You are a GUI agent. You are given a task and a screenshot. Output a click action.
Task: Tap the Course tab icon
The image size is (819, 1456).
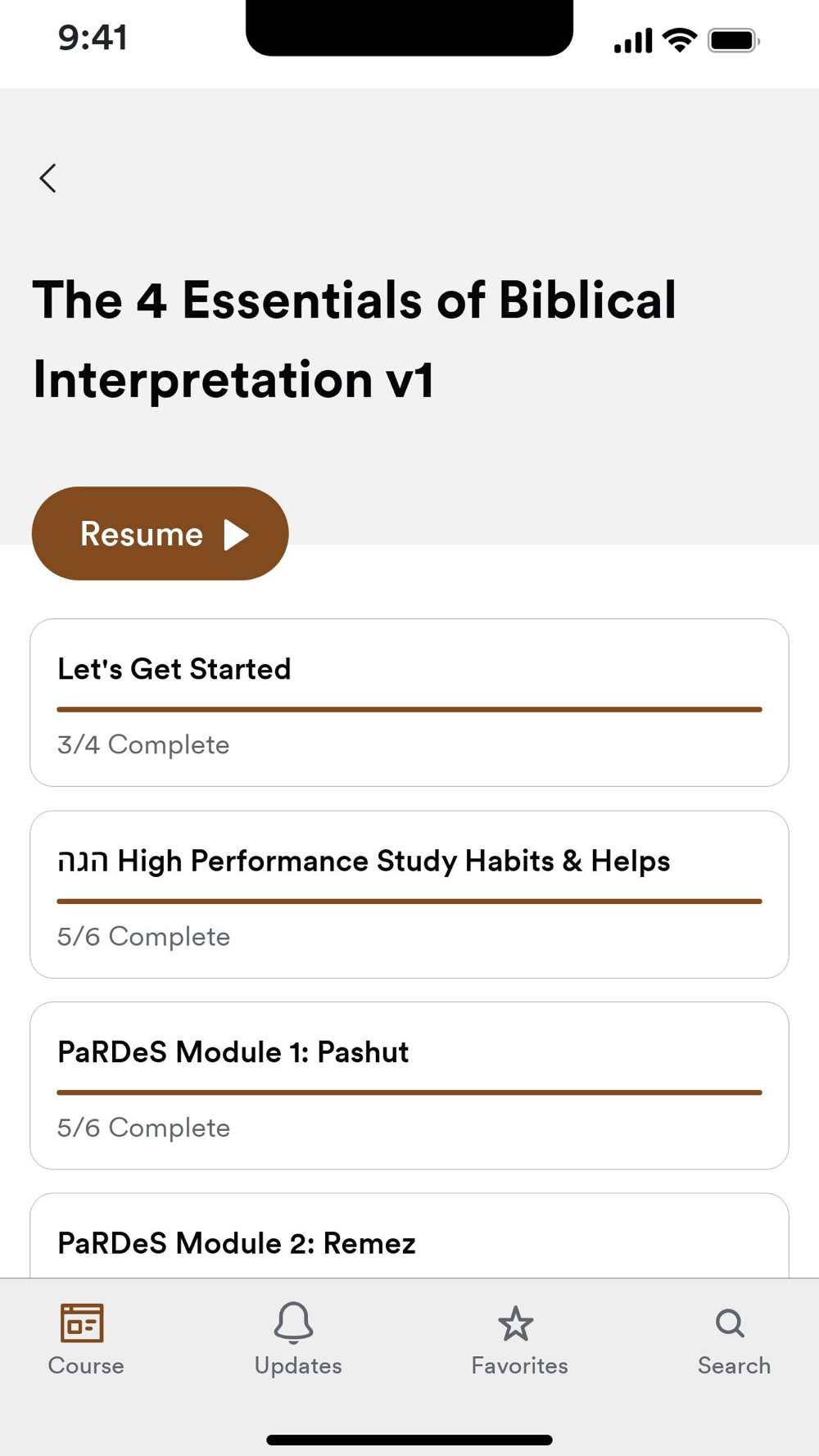point(82,1323)
